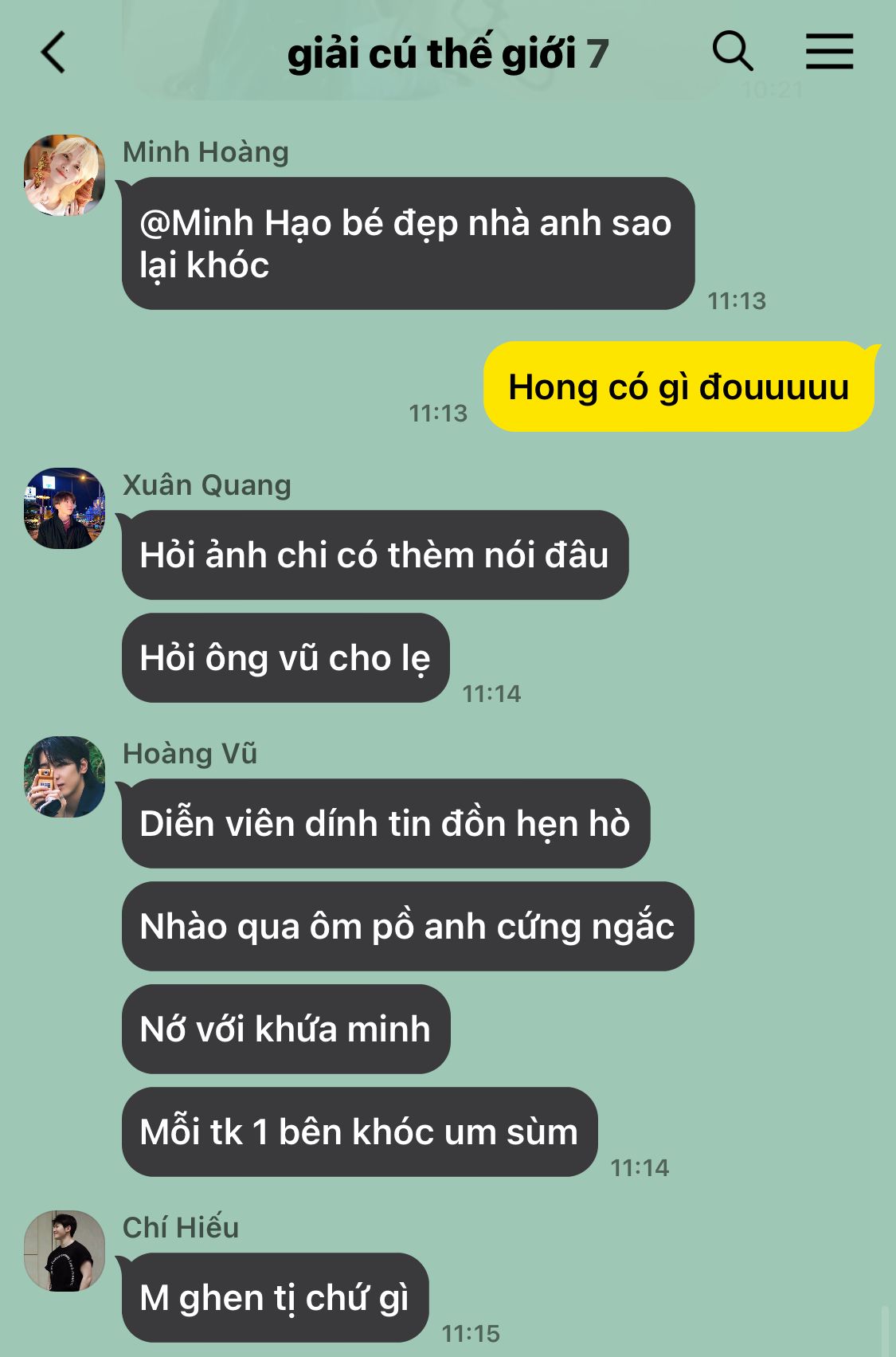Viewport: 896px width, 1357px height.
Task: Tap the back arrow icon
Action: [x=53, y=53]
